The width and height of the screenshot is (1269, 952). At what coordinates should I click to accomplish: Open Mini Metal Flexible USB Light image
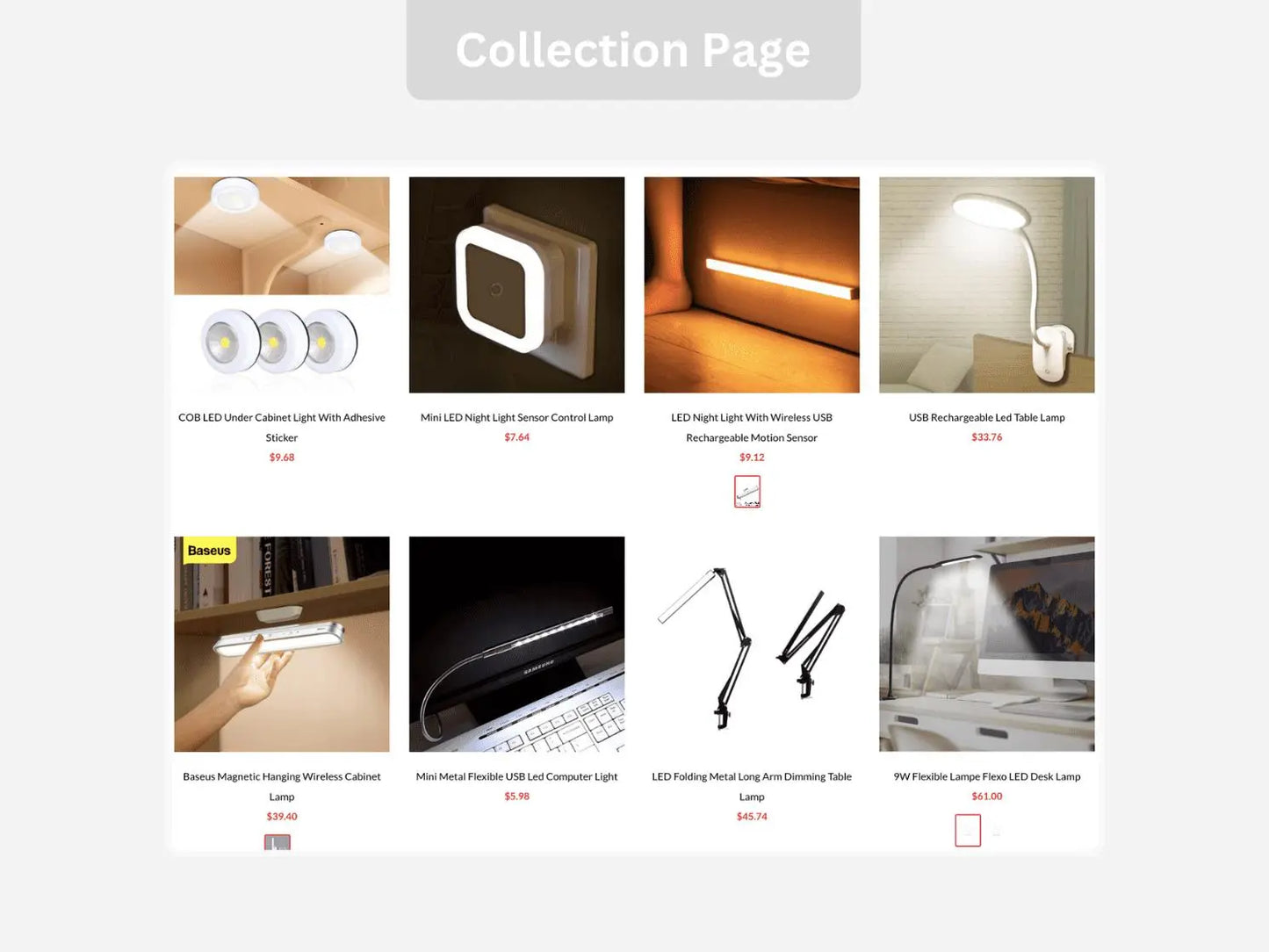point(516,644)
